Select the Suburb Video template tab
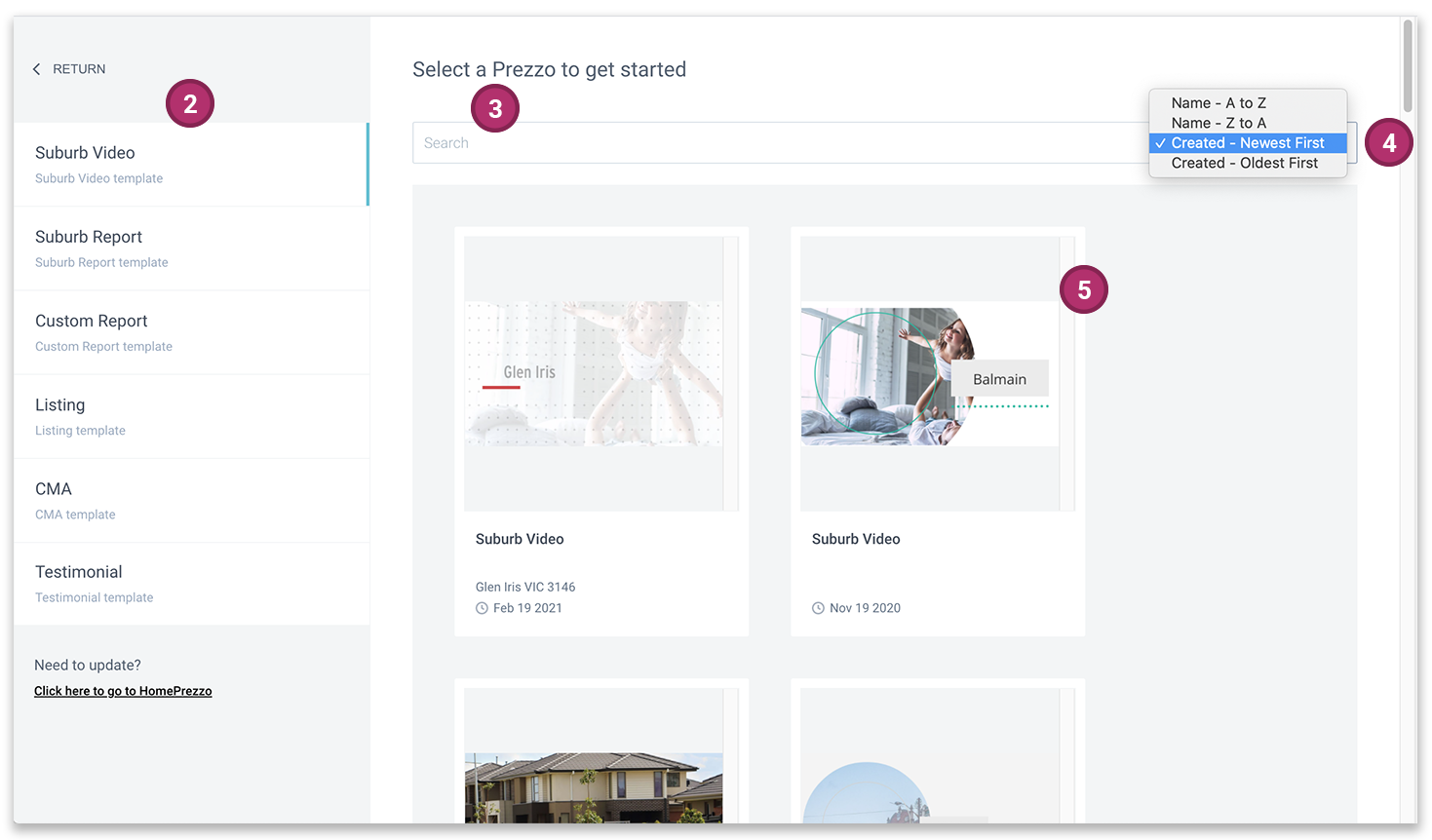 [x=191, y=164]
